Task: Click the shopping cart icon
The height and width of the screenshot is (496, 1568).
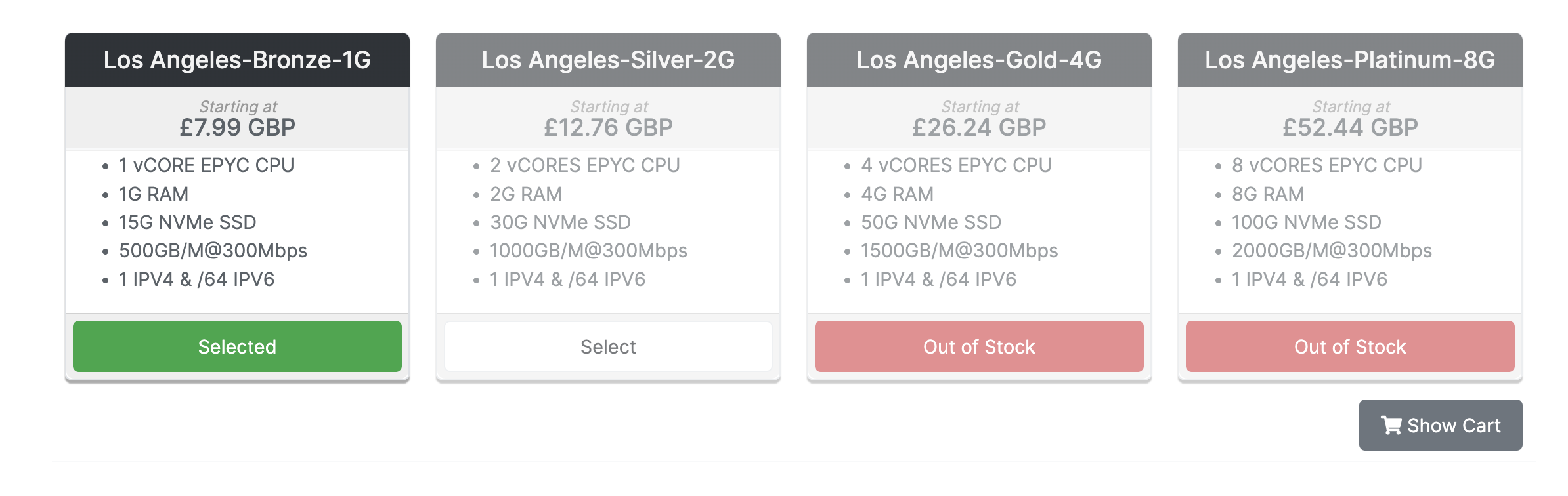Action: (x=1391, y=426)
